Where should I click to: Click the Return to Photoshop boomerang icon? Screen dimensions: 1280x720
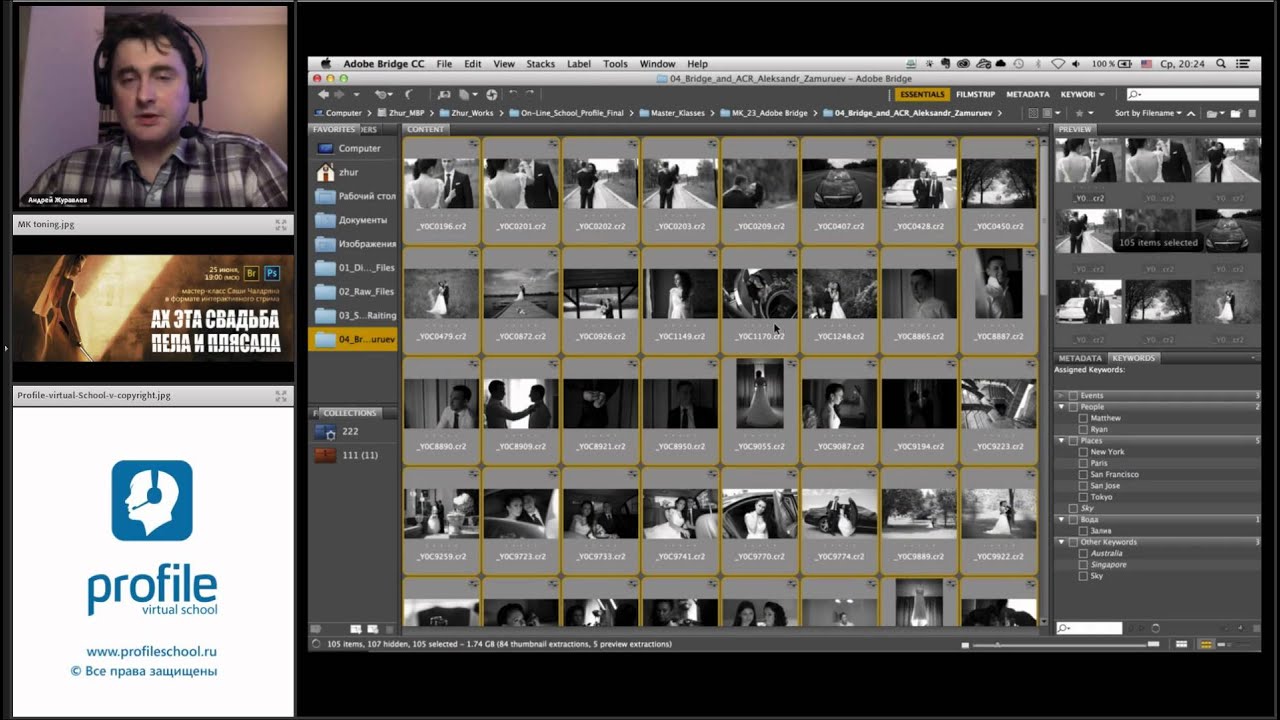tap(408, 94)
